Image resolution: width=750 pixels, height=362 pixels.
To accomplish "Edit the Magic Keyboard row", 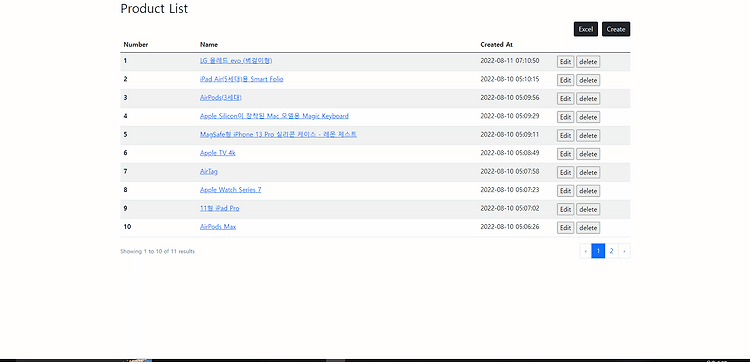I will [565, 117].
